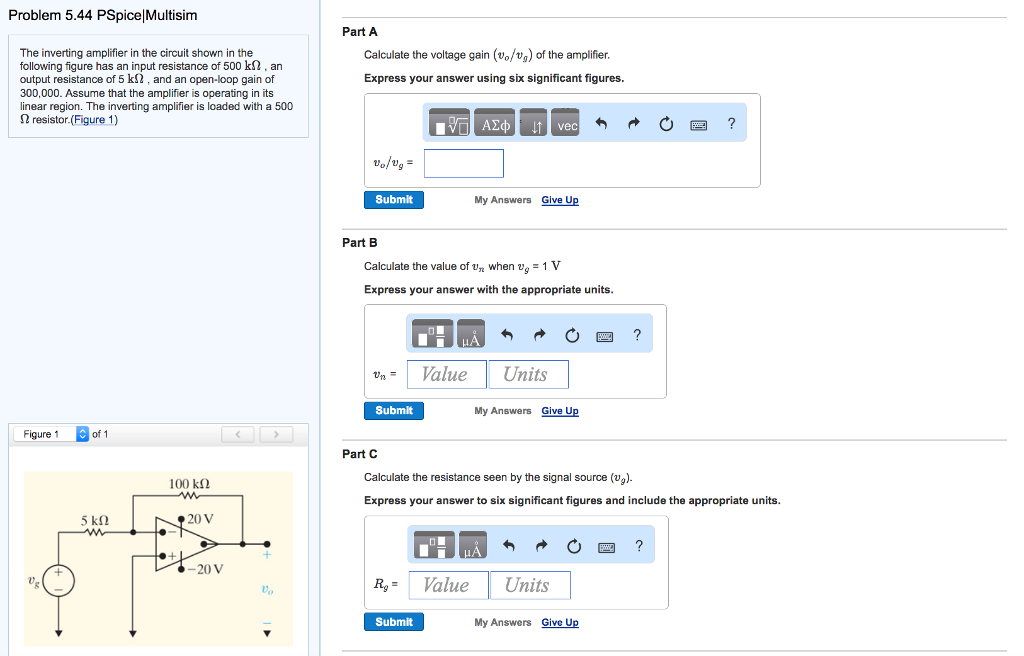Redo entry in Part B toolbar

pos(539,335)
